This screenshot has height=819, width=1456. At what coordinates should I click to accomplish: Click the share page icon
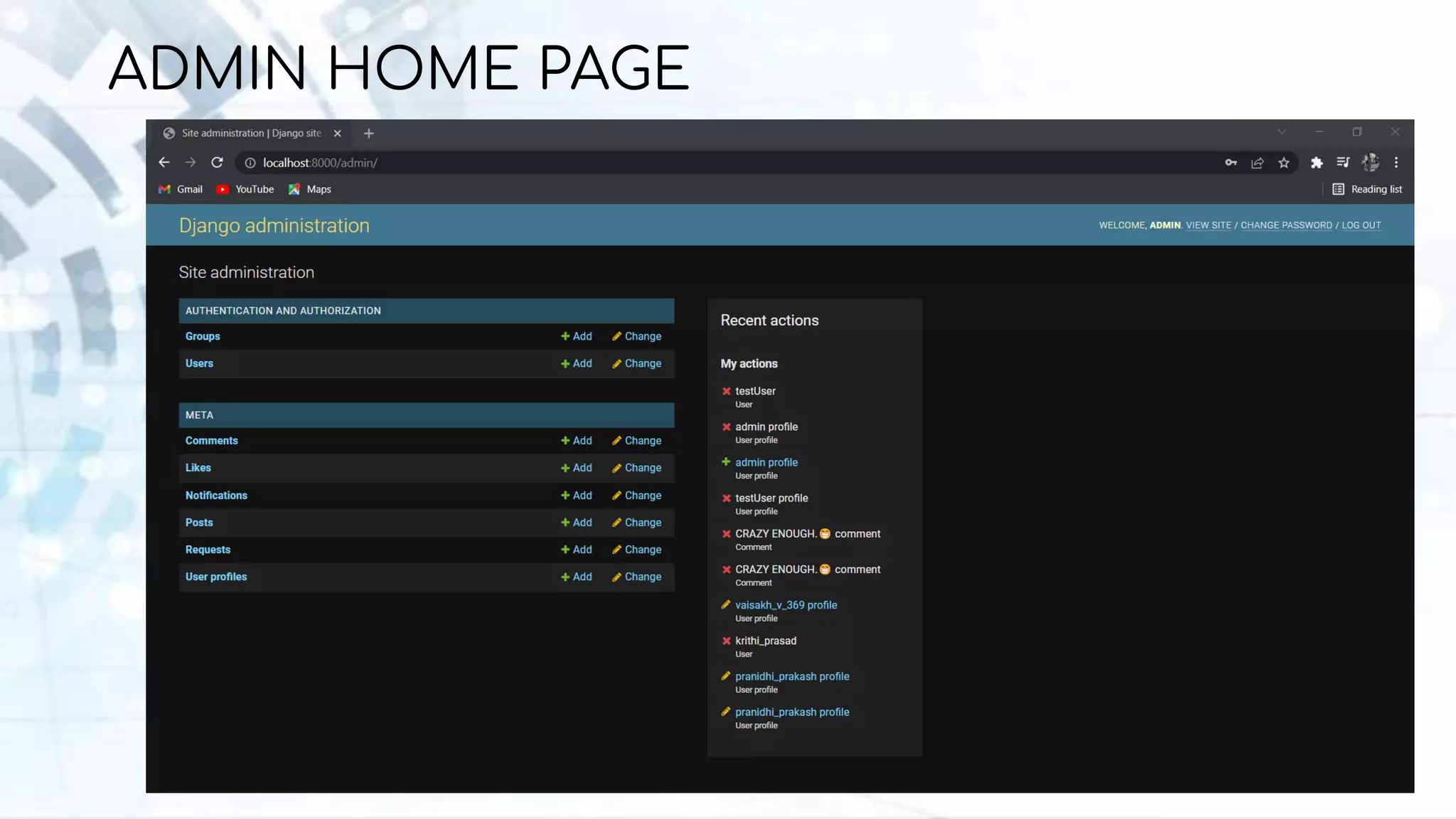coord(1257,163)
